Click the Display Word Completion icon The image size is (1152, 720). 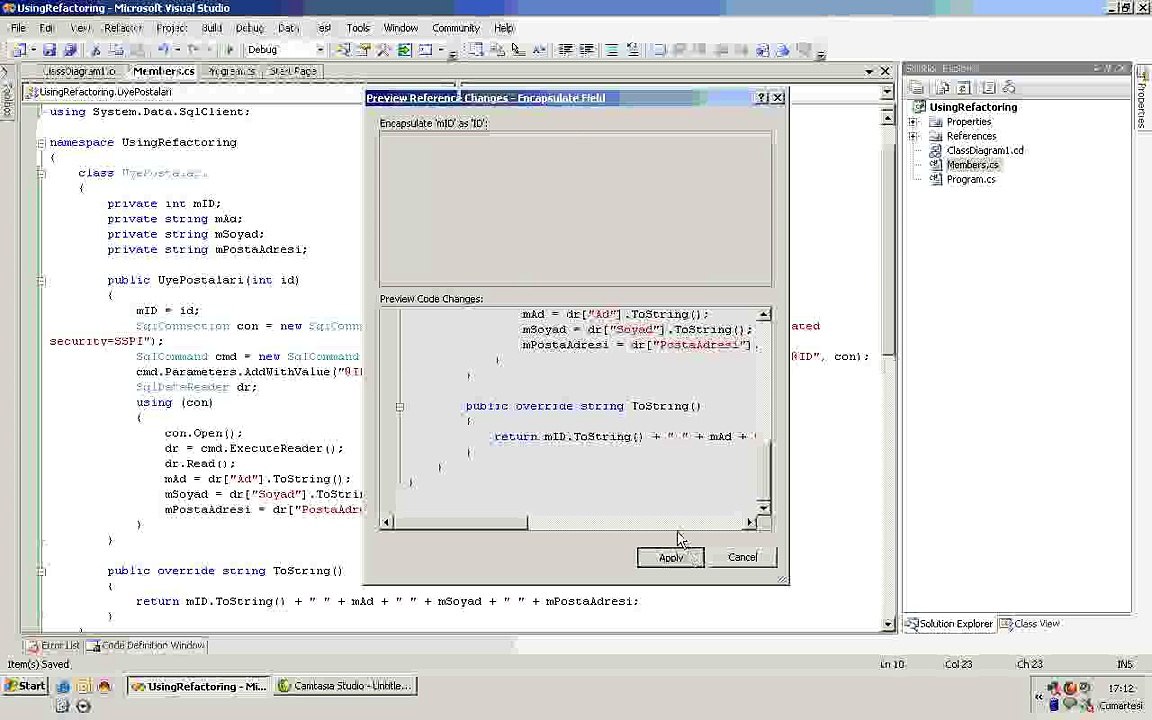[539, 50]
